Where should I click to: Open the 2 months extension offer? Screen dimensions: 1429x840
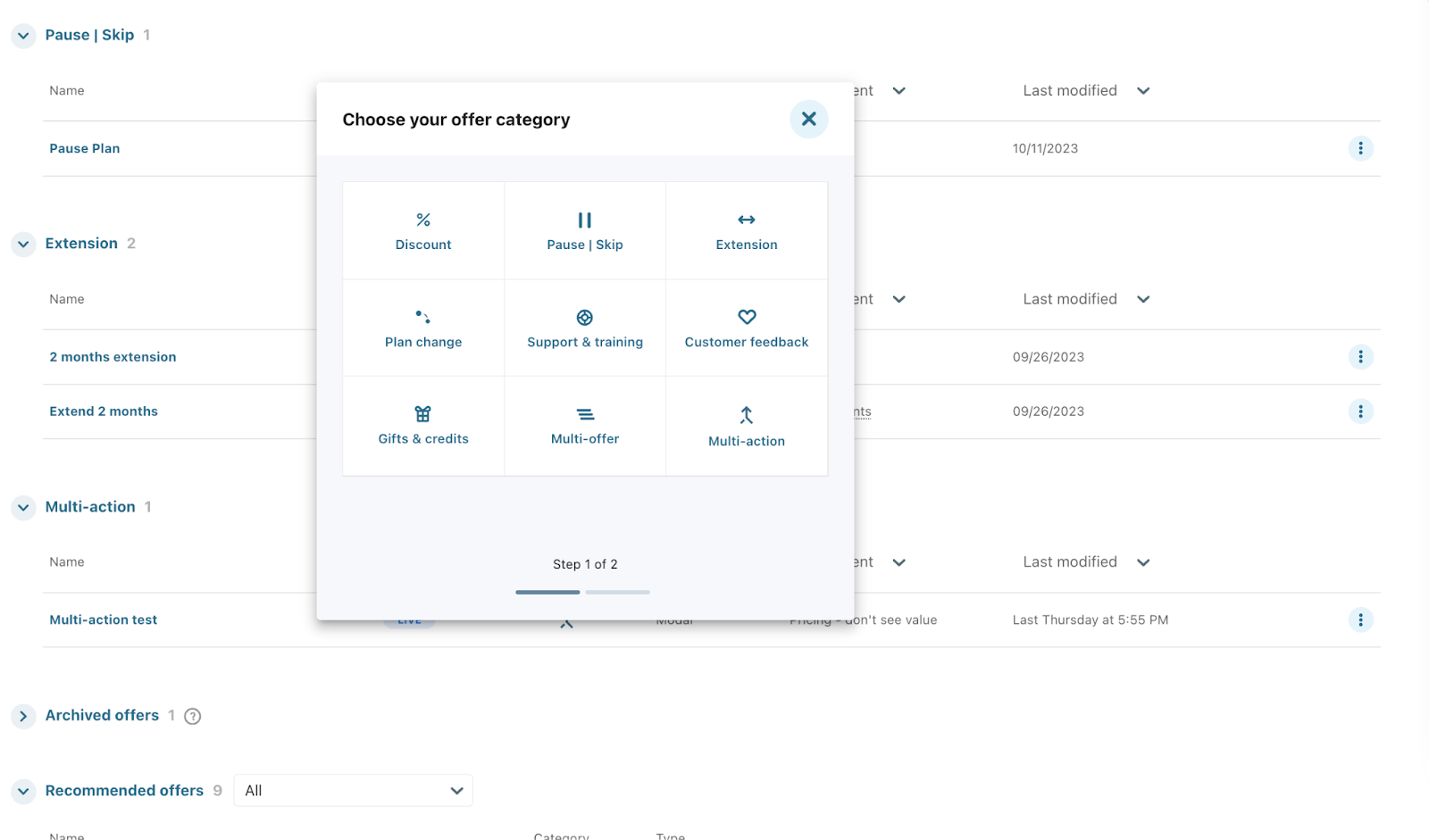pyautogui.click(x=113, y=357)
